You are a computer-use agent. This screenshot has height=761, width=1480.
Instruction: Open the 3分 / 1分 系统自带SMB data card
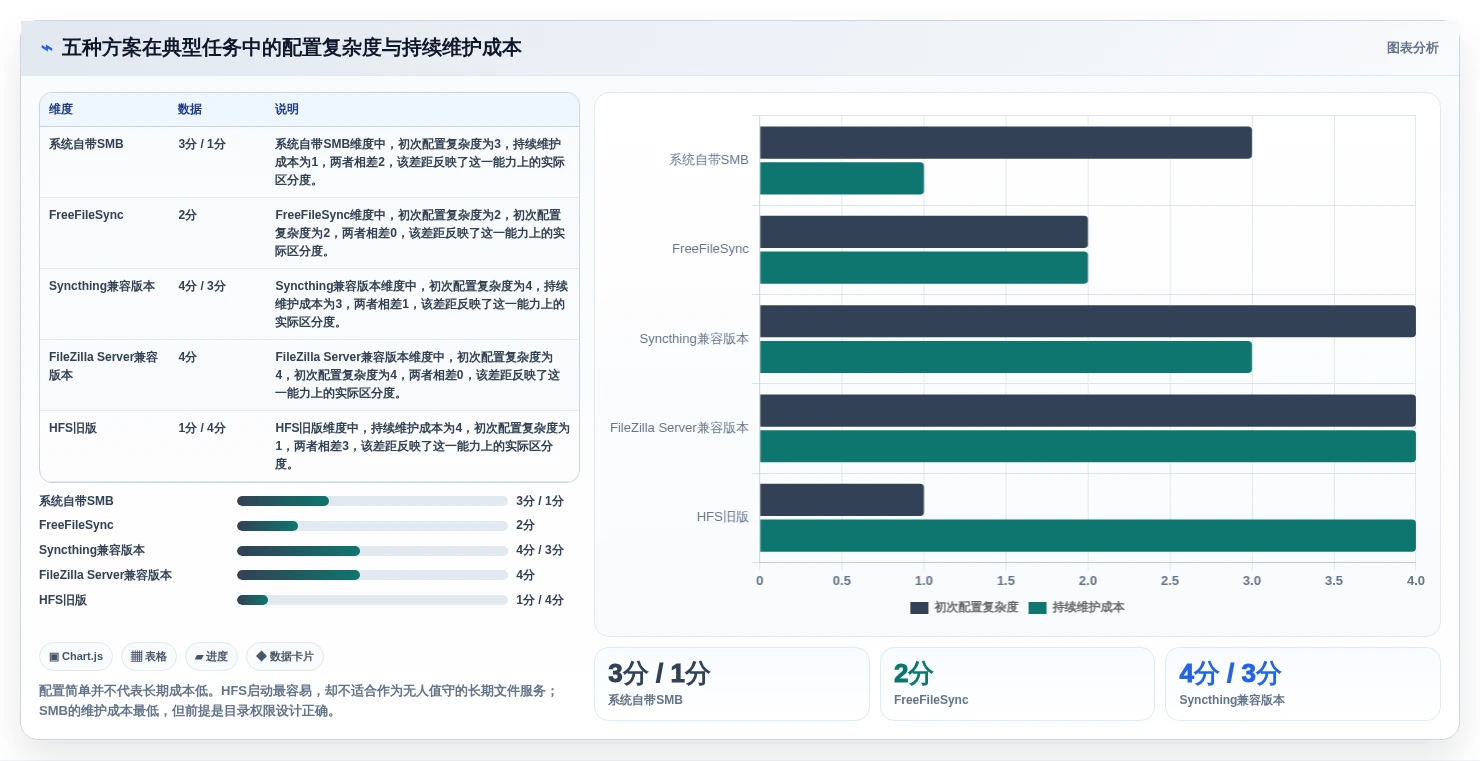coord(732,684)
